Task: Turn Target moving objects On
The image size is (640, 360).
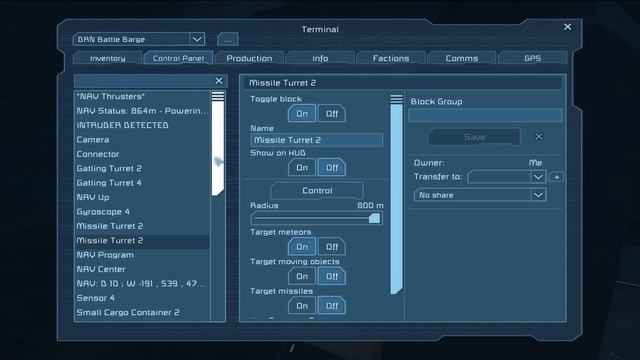Action: pyautogui.click(x=302, y=276)
